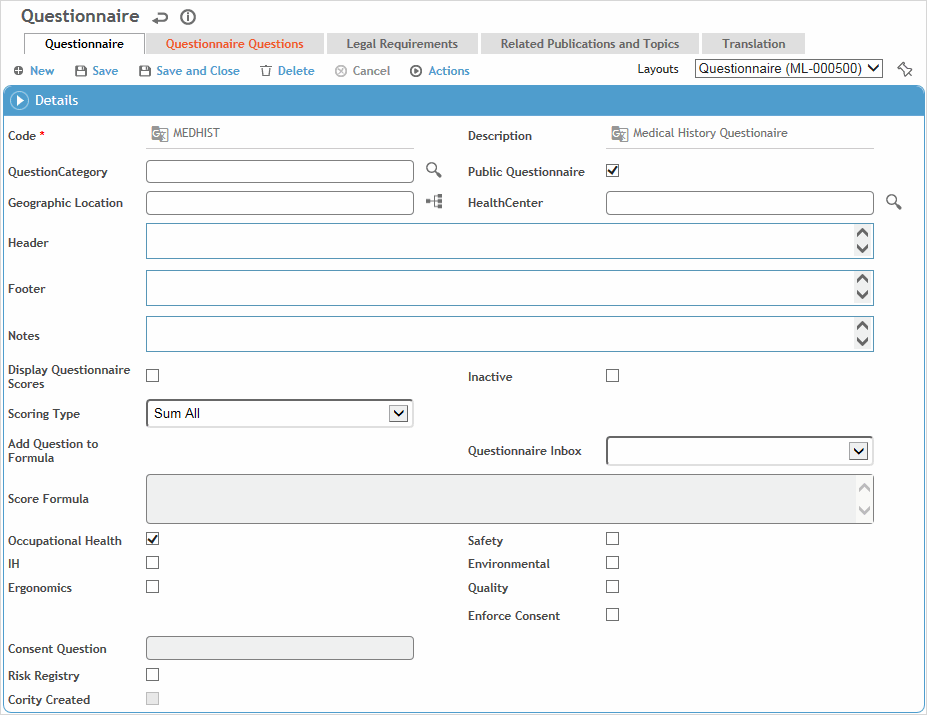Check the IH checkbox
The height and width of the screenshot is (715, 927).
click(153, 562)
